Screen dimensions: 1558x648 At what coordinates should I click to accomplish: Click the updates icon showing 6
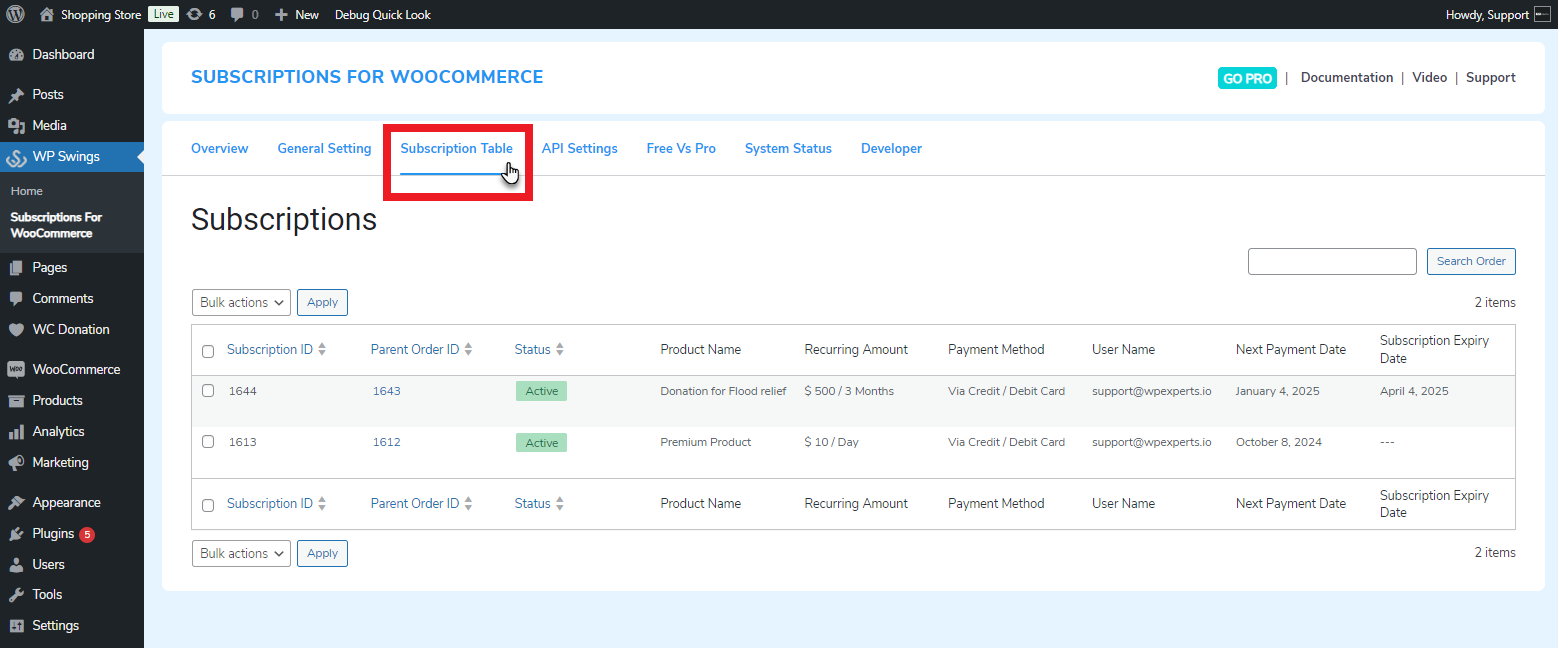coord(194,14)
